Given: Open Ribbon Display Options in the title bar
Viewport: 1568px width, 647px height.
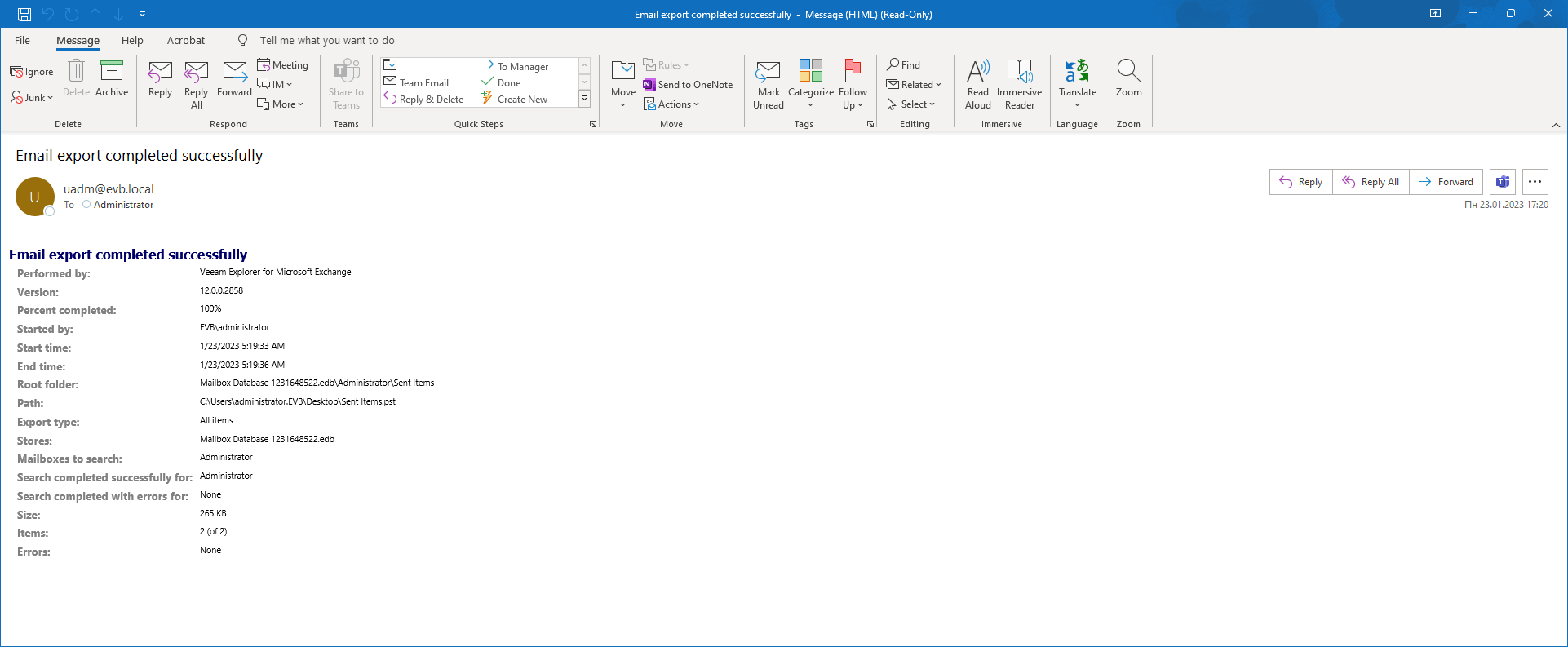Looking at the screenshot, I should pyautogui.click(x=1435, y=14).
